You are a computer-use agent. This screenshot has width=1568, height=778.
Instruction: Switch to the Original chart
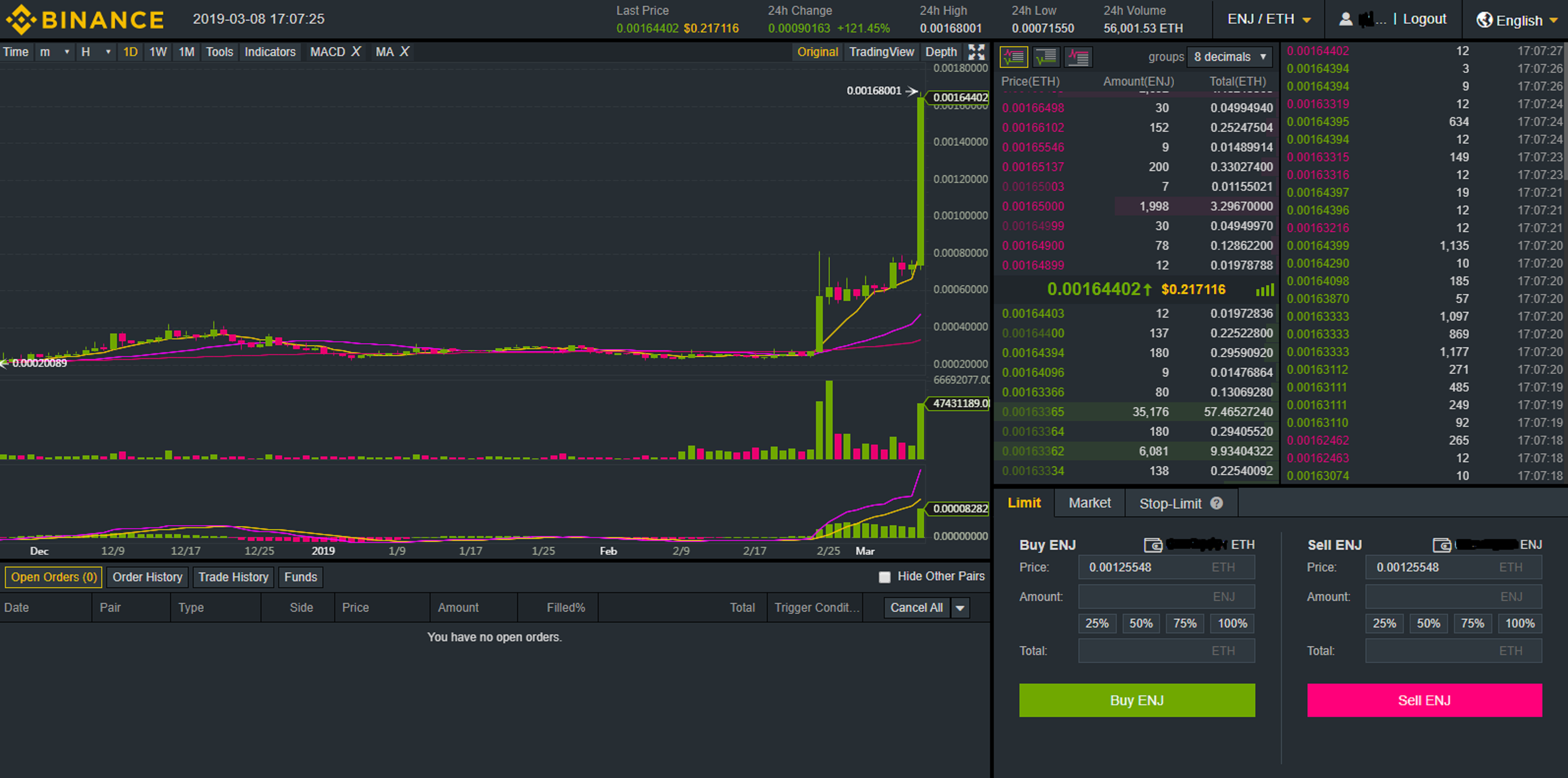[817, 52]
